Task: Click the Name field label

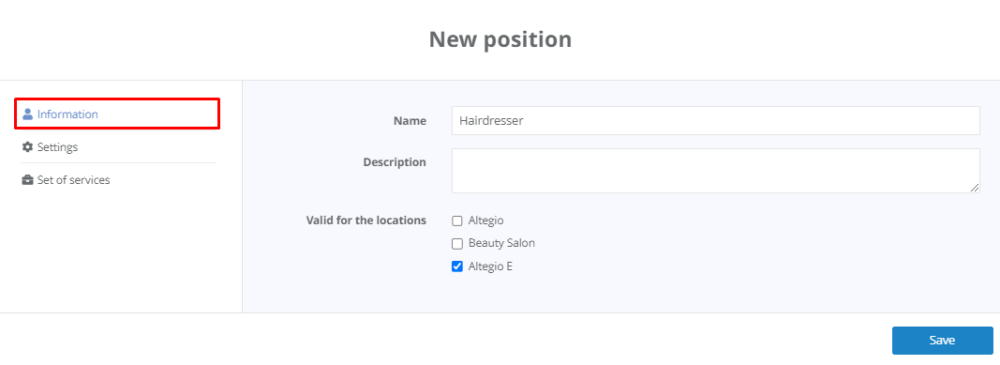Action: pos(409,121)
